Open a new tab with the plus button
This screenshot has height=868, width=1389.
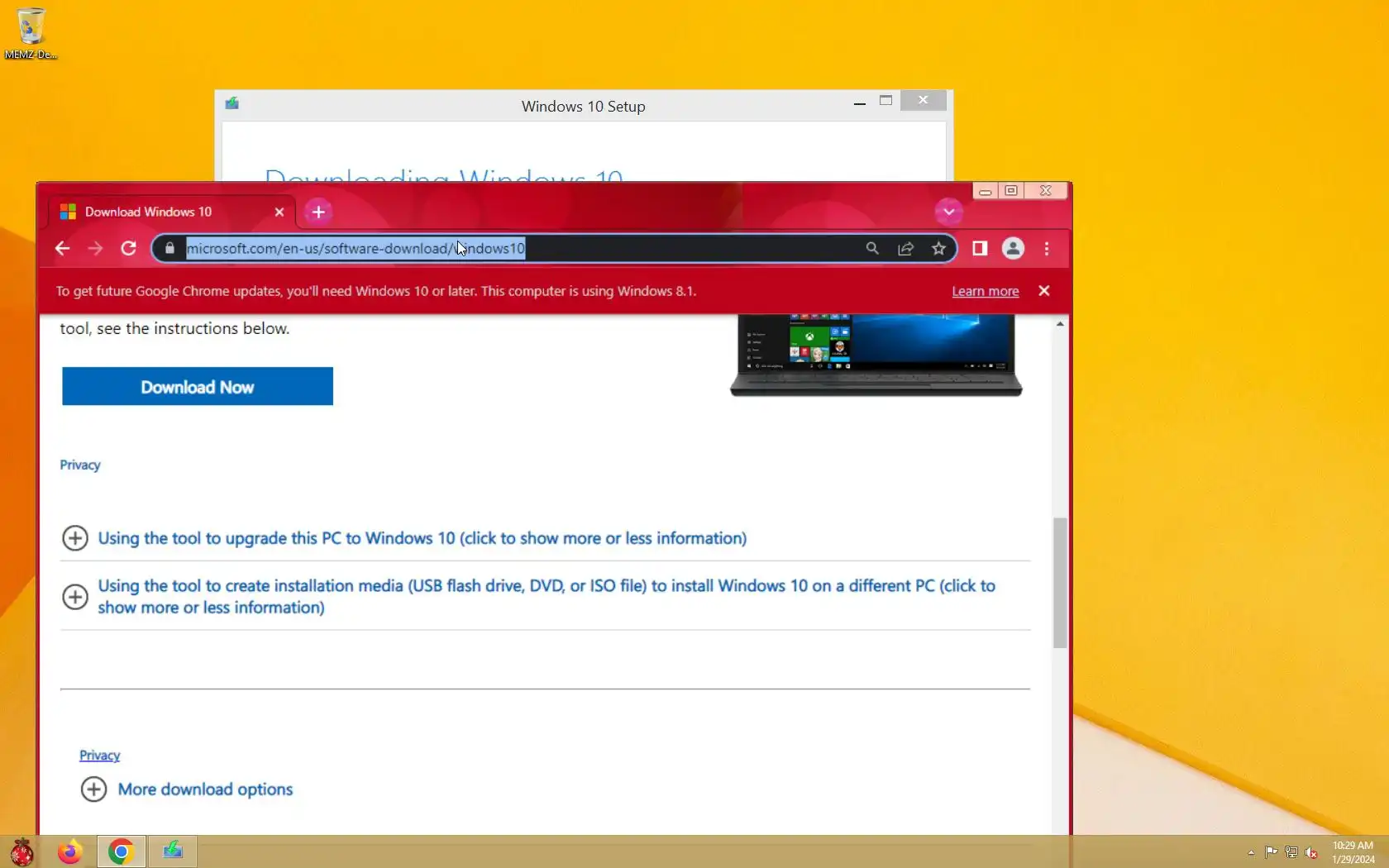(x=318, y=212)
